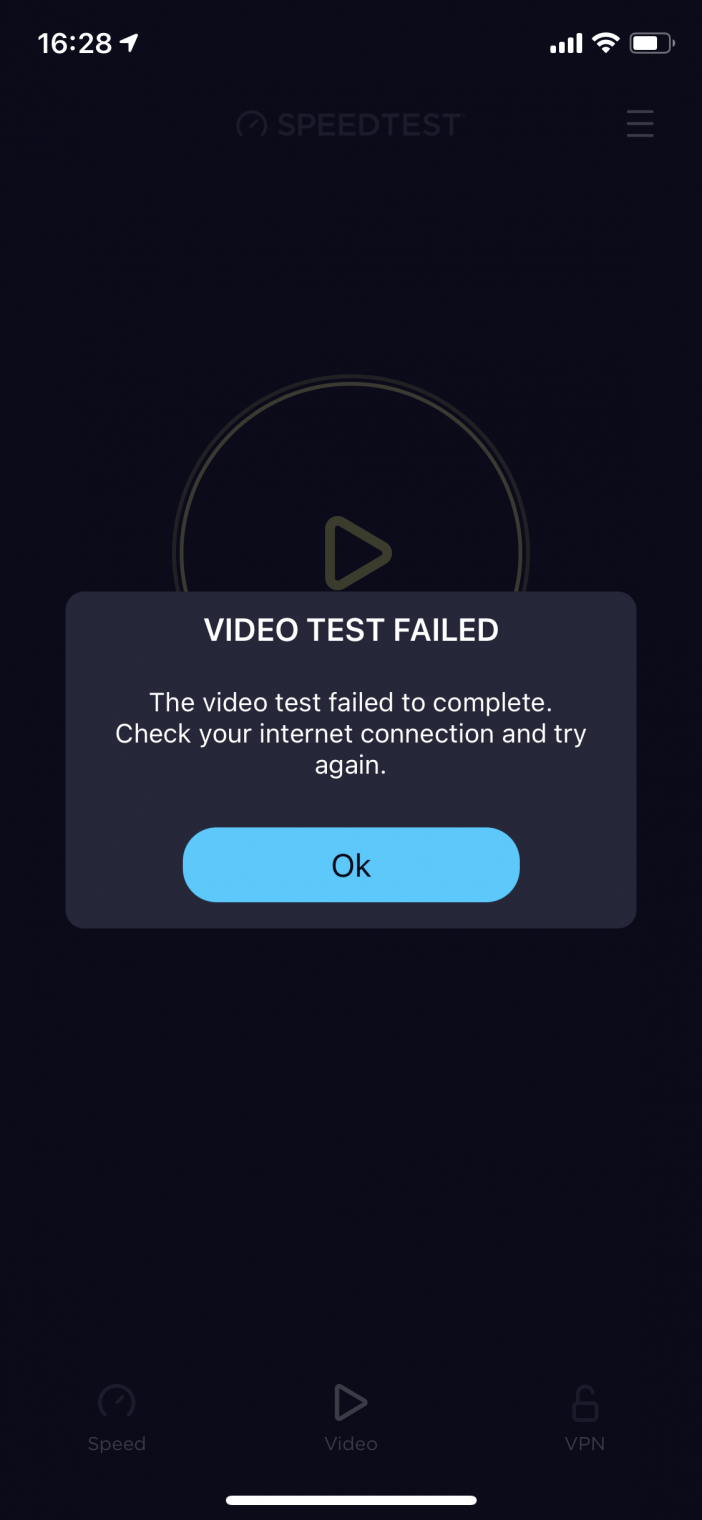This screenshot has width=702, height=1520.
Task: Tap the SPEEDTEST title text
Action: point(369,124)
